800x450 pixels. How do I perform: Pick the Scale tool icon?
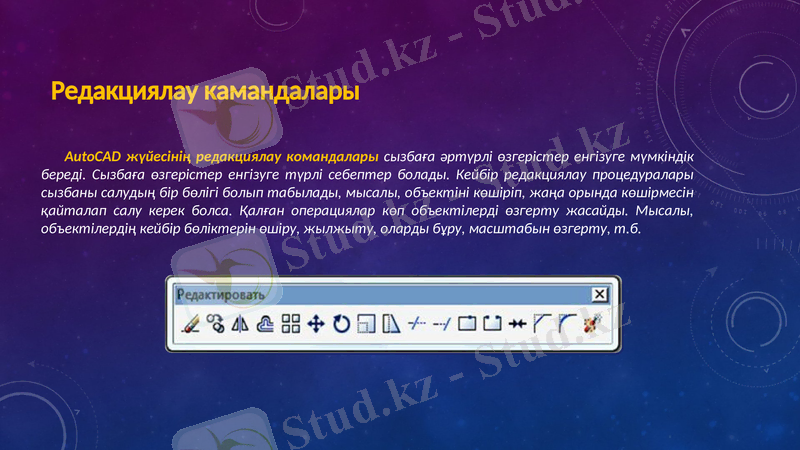point(366,323)
